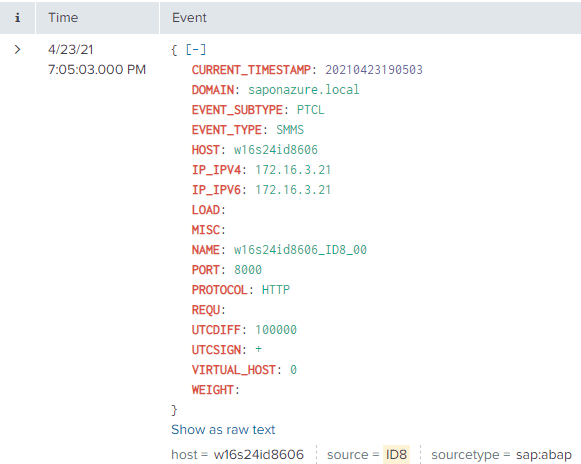Click IP_IPV4 value 172.16.3.21
The image size is (581, 464).
[293, 170]
